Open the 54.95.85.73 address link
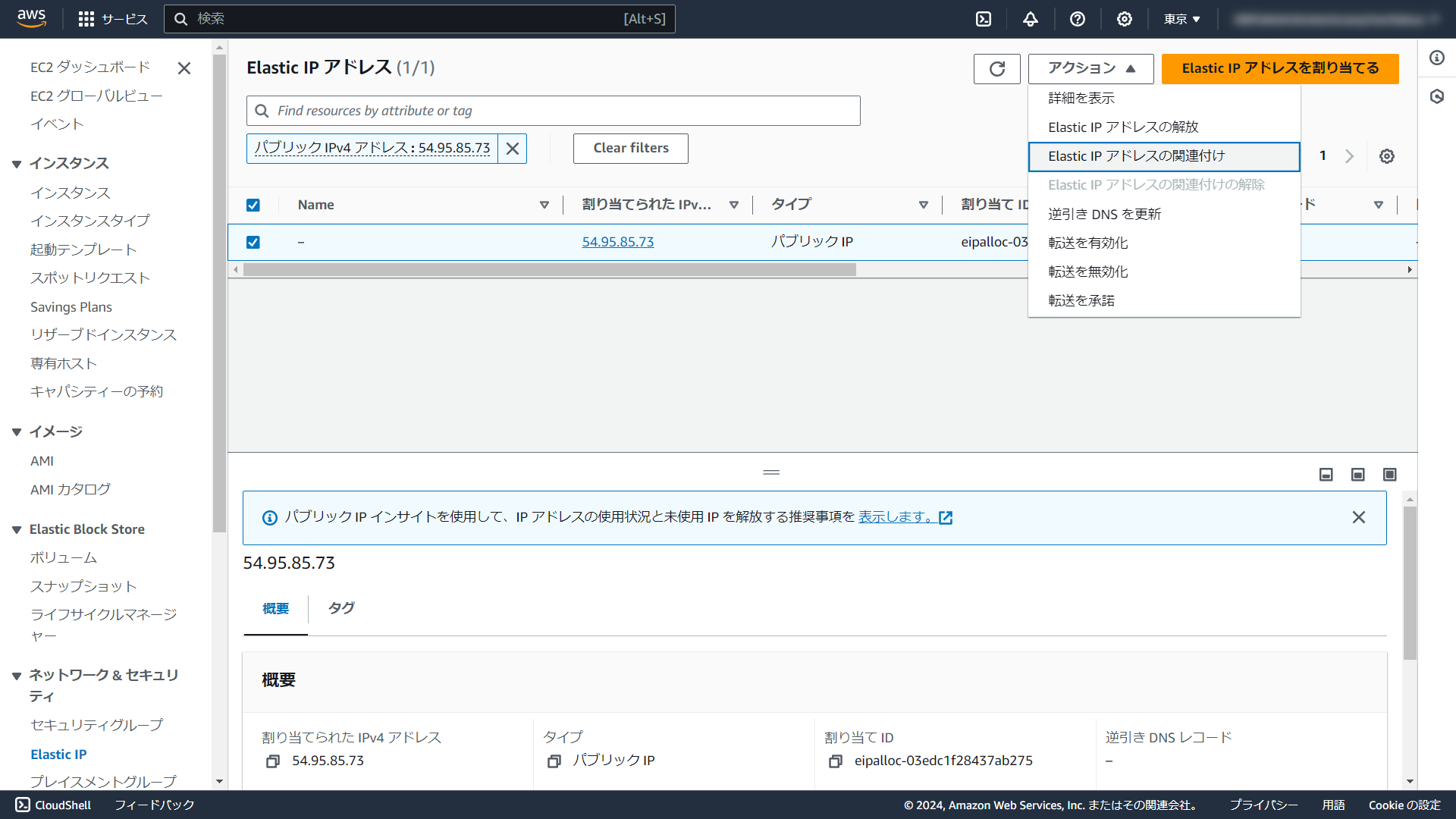This screenshot has width=1456, height=819. tap(617, 242)
